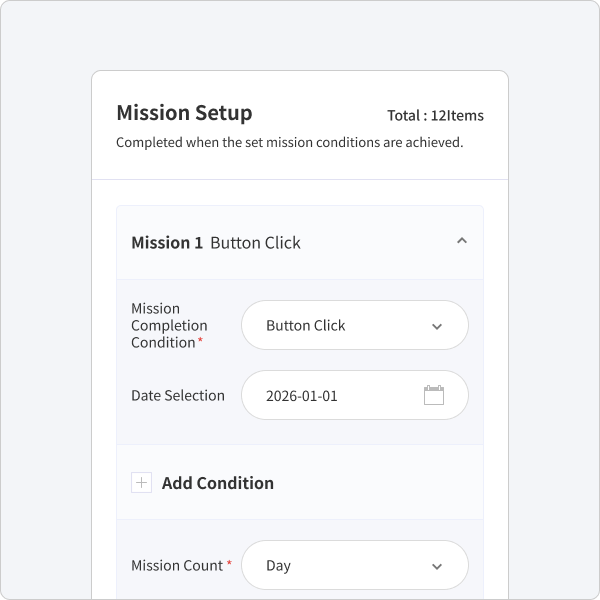Click the Mission Setup heading
The width and height of the screenshot is (600, 600).
[184, 113]
